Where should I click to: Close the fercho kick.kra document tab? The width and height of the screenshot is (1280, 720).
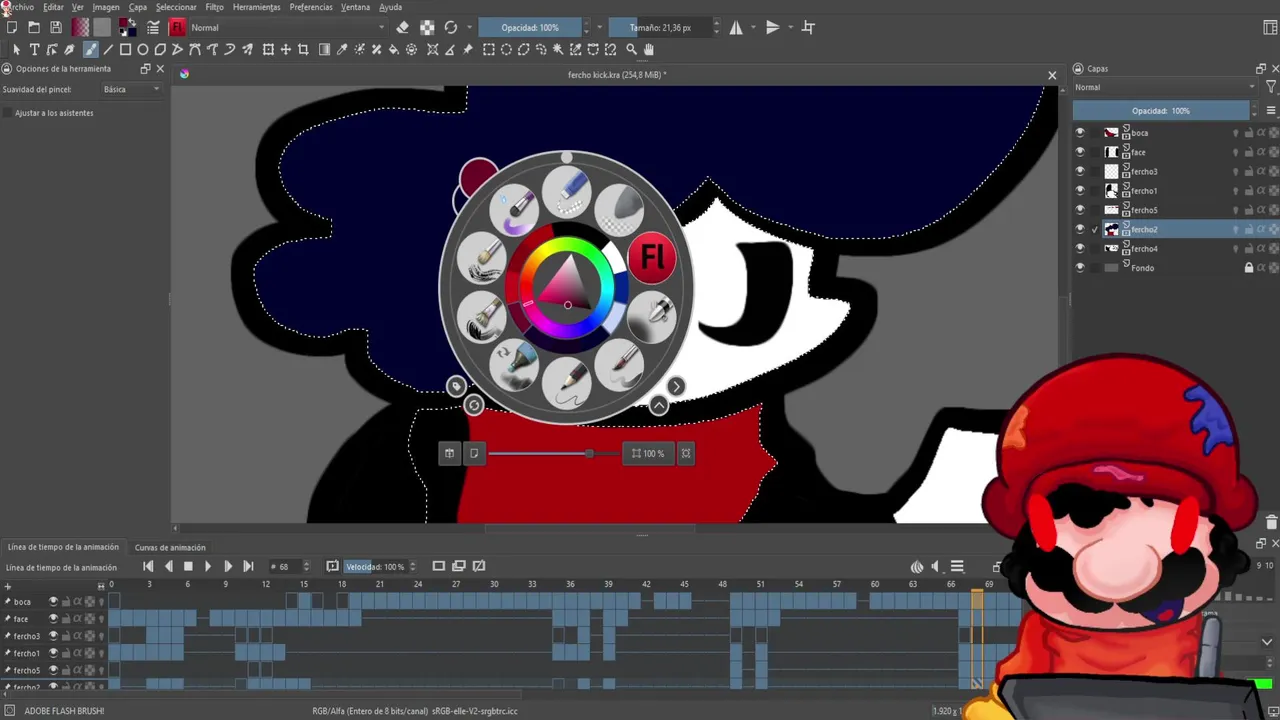point(1052,75)
